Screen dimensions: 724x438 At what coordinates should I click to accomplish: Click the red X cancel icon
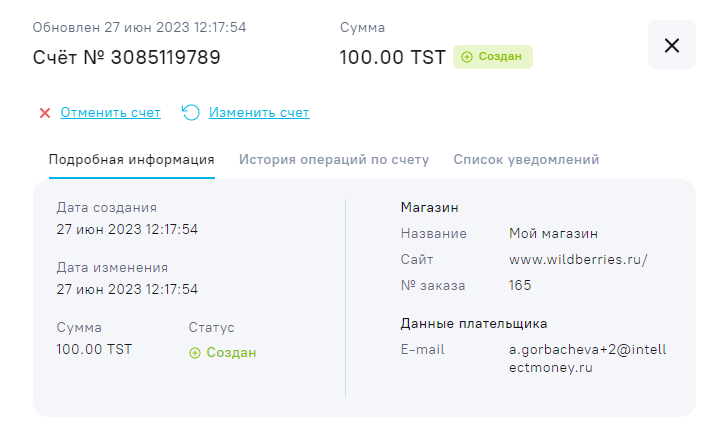pyautogui.click(x=44, y=113)
